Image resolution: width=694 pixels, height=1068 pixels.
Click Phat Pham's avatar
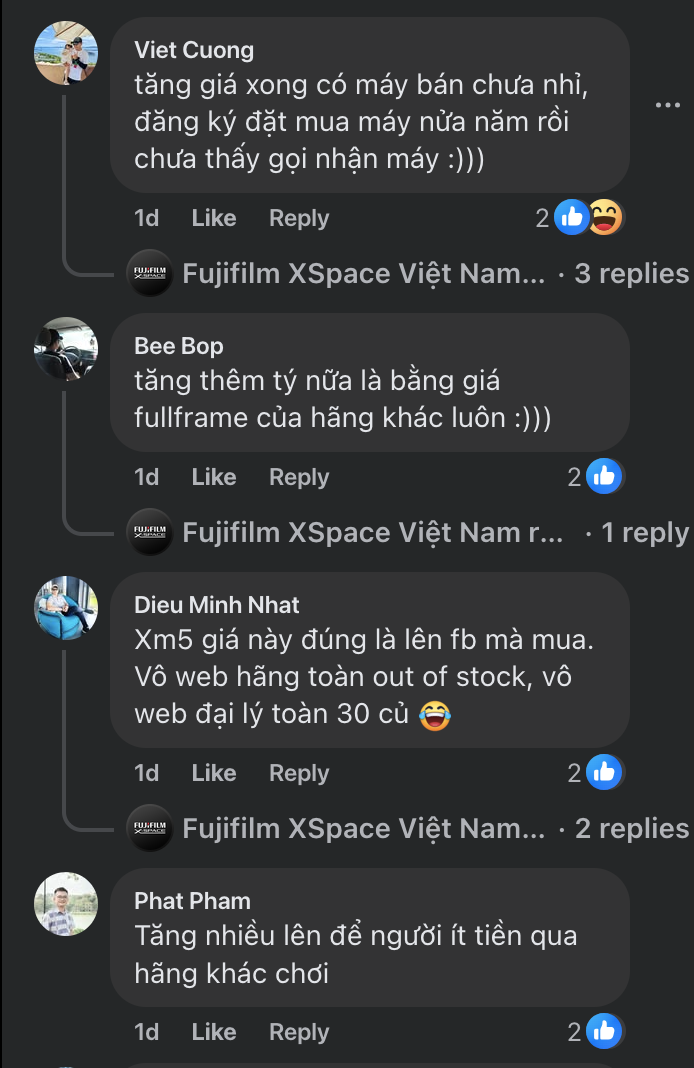coord(66,906)
